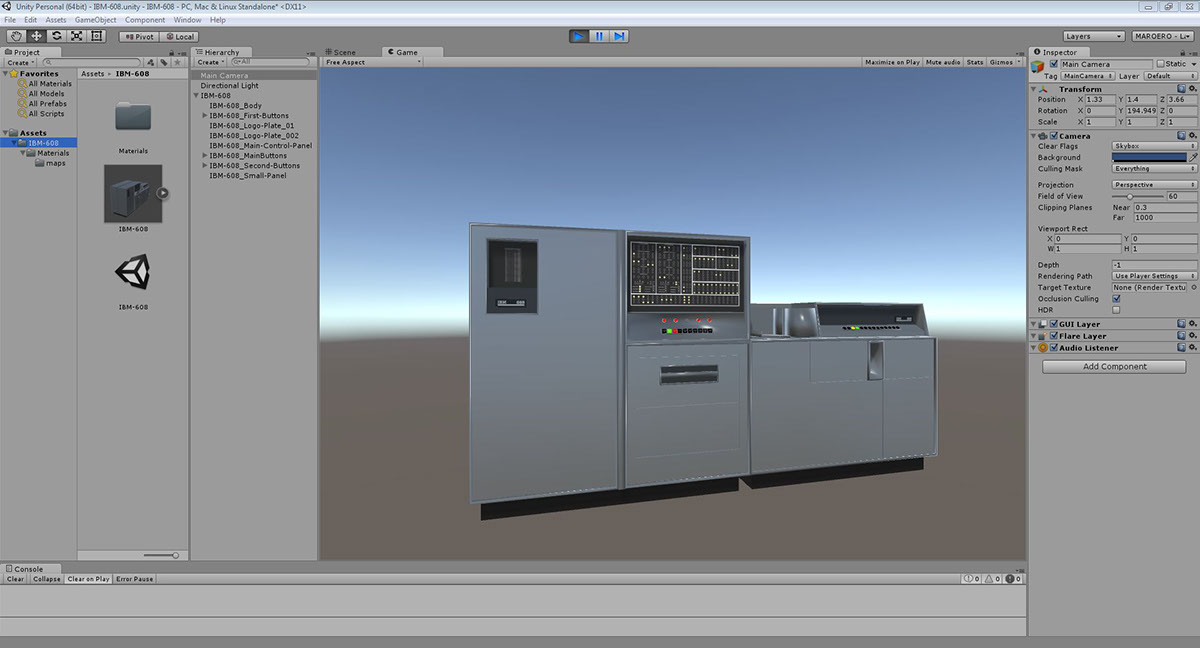
Task: Select the Rect transform tool
Action: (x=96, y=36)
